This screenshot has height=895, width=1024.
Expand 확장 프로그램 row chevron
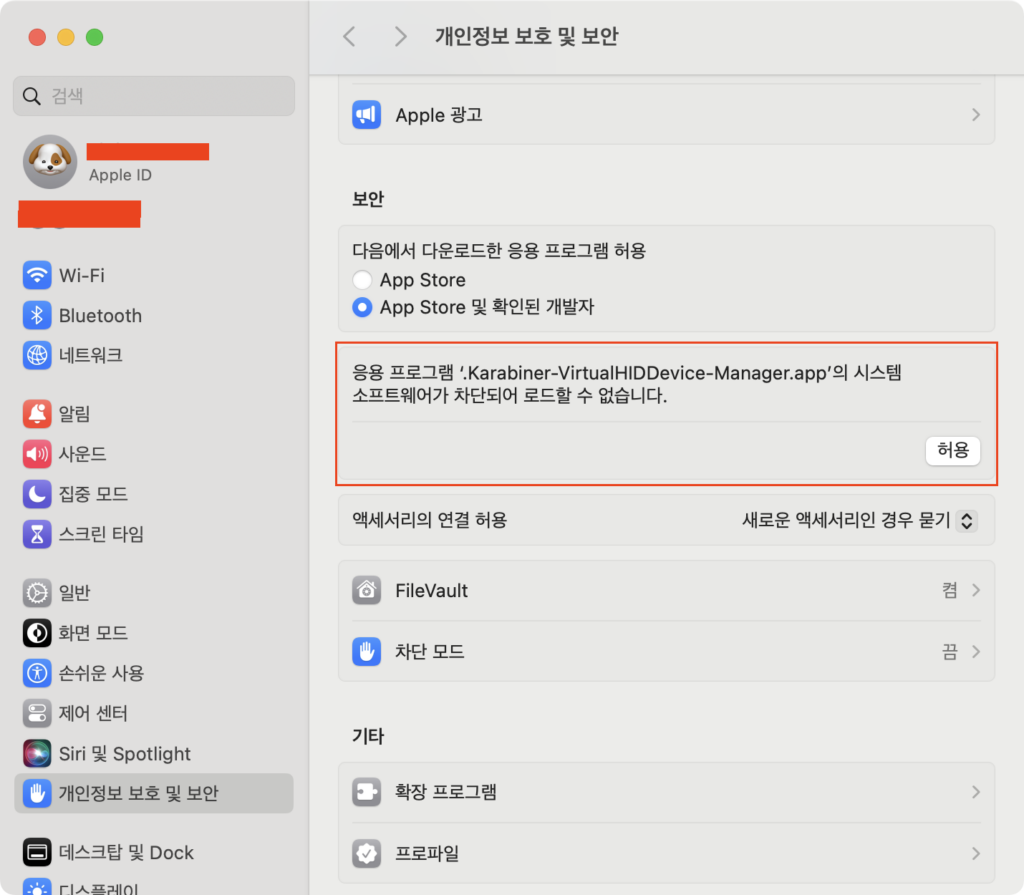(976, 792)
